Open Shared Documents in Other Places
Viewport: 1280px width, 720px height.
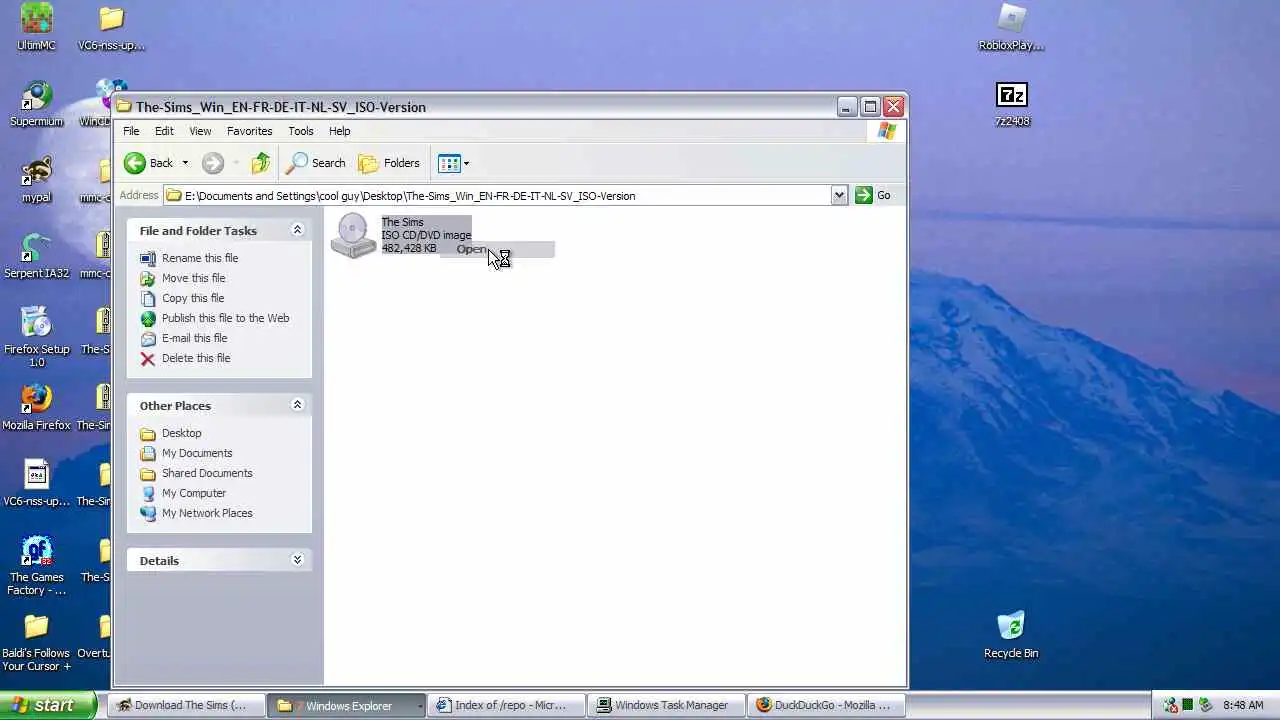click(x=207, y=473)
